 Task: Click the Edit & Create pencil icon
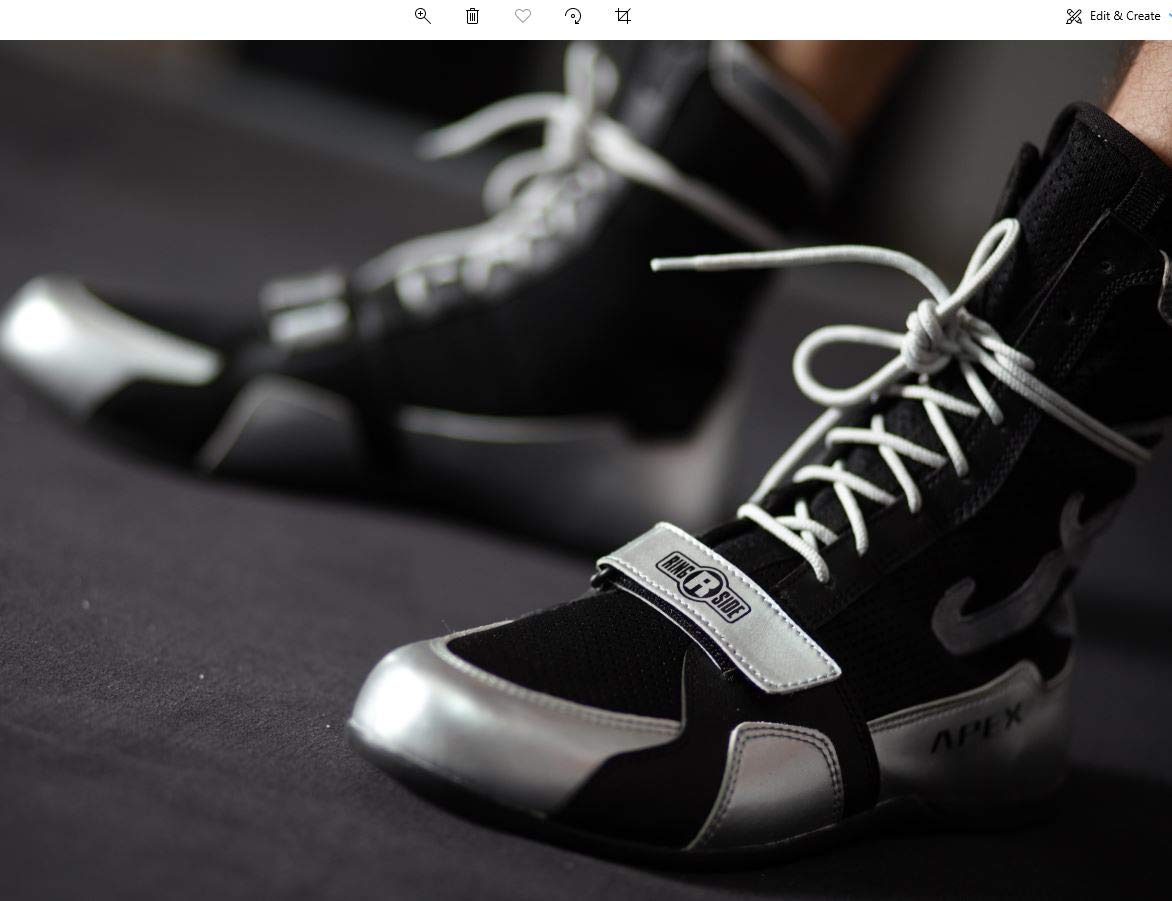click(1074, 16)
